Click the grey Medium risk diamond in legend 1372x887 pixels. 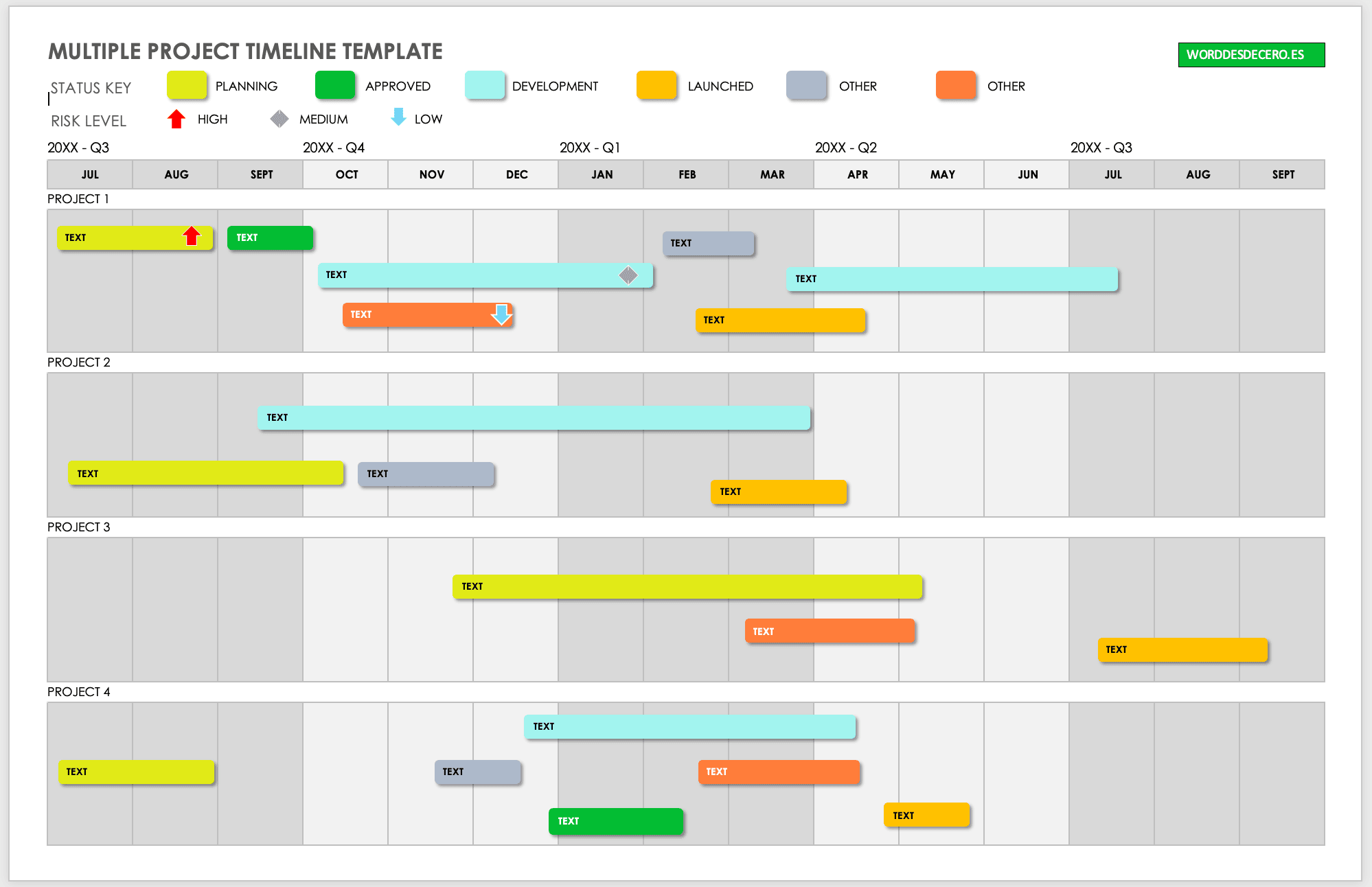click(x=279, y=119)
